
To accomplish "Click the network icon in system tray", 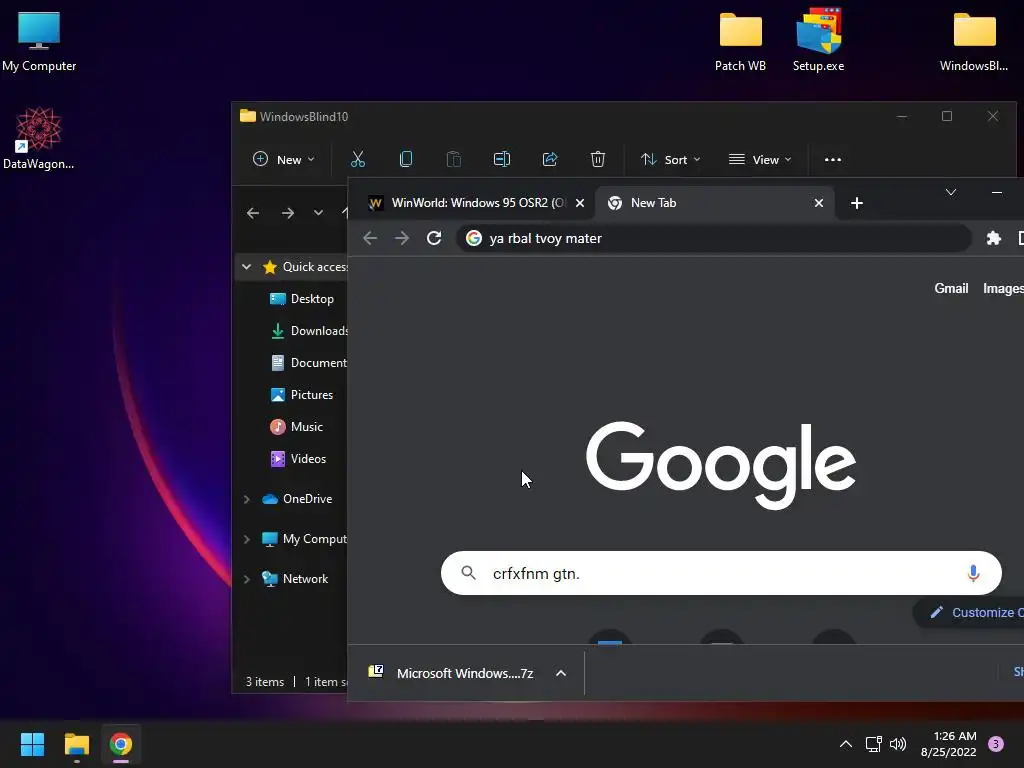I will click(873, 743).
